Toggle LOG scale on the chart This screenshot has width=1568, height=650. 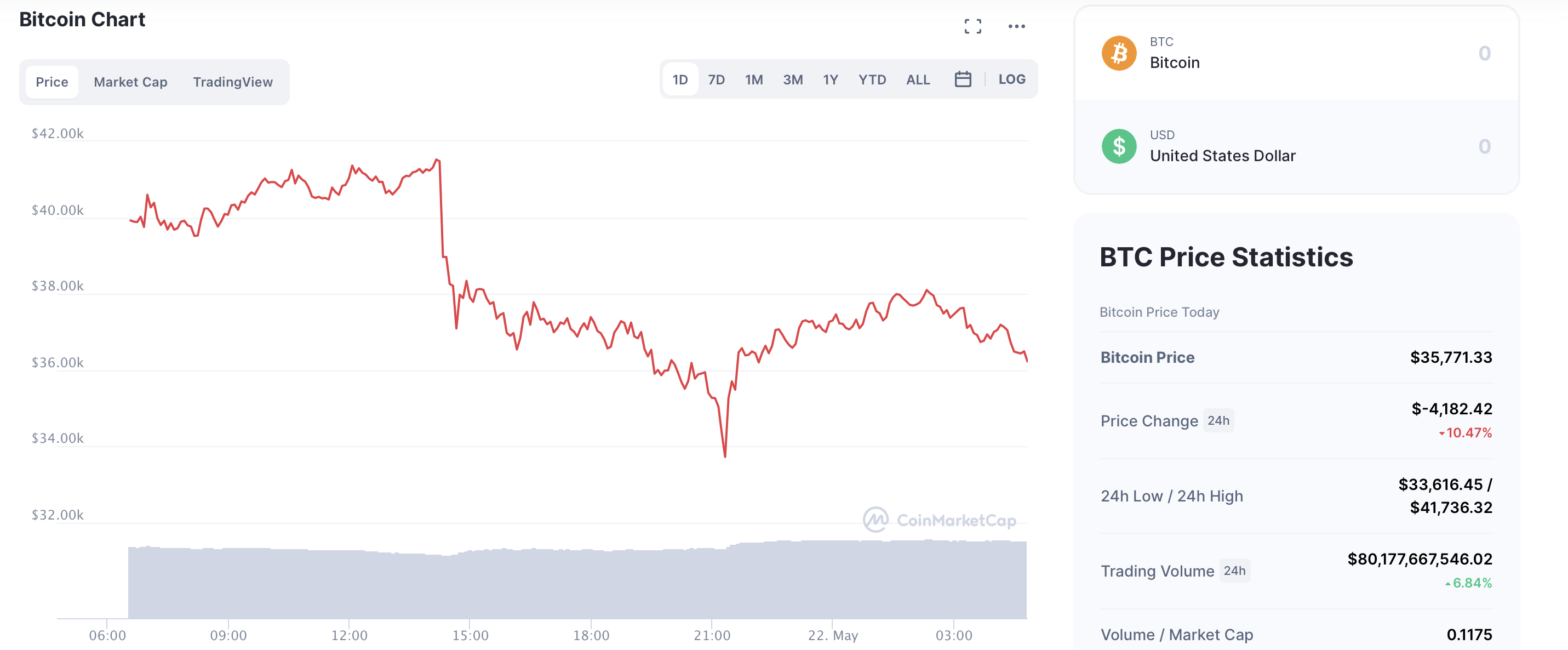click(x=1011, y=79)
